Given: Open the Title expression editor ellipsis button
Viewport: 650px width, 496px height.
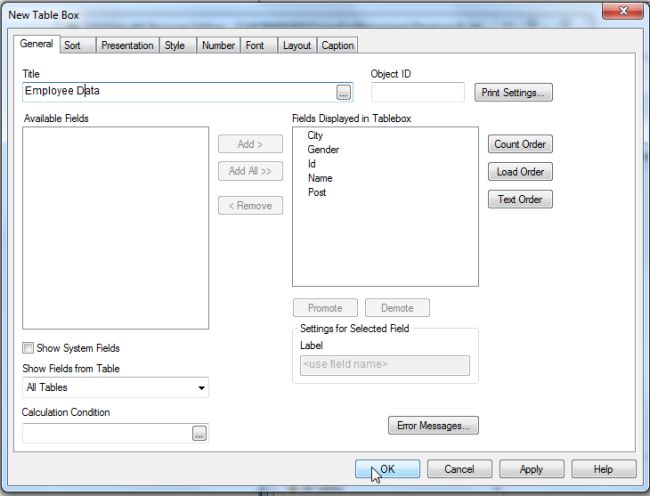Looking at the screenshot, I should click(x=343, y=92).
